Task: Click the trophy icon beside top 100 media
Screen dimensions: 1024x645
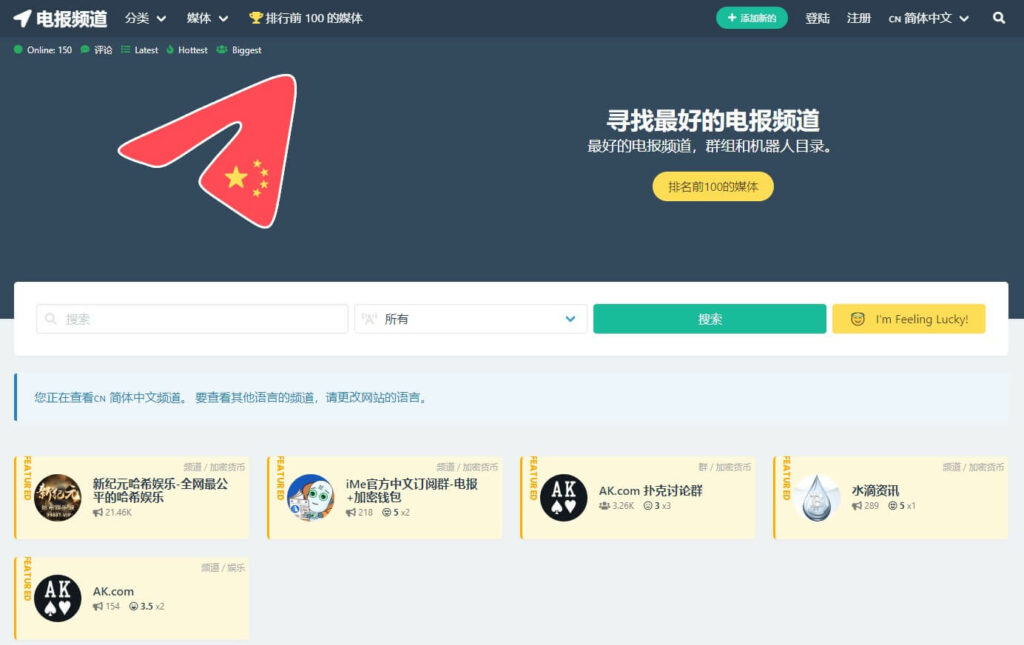Action: (255, 18)
